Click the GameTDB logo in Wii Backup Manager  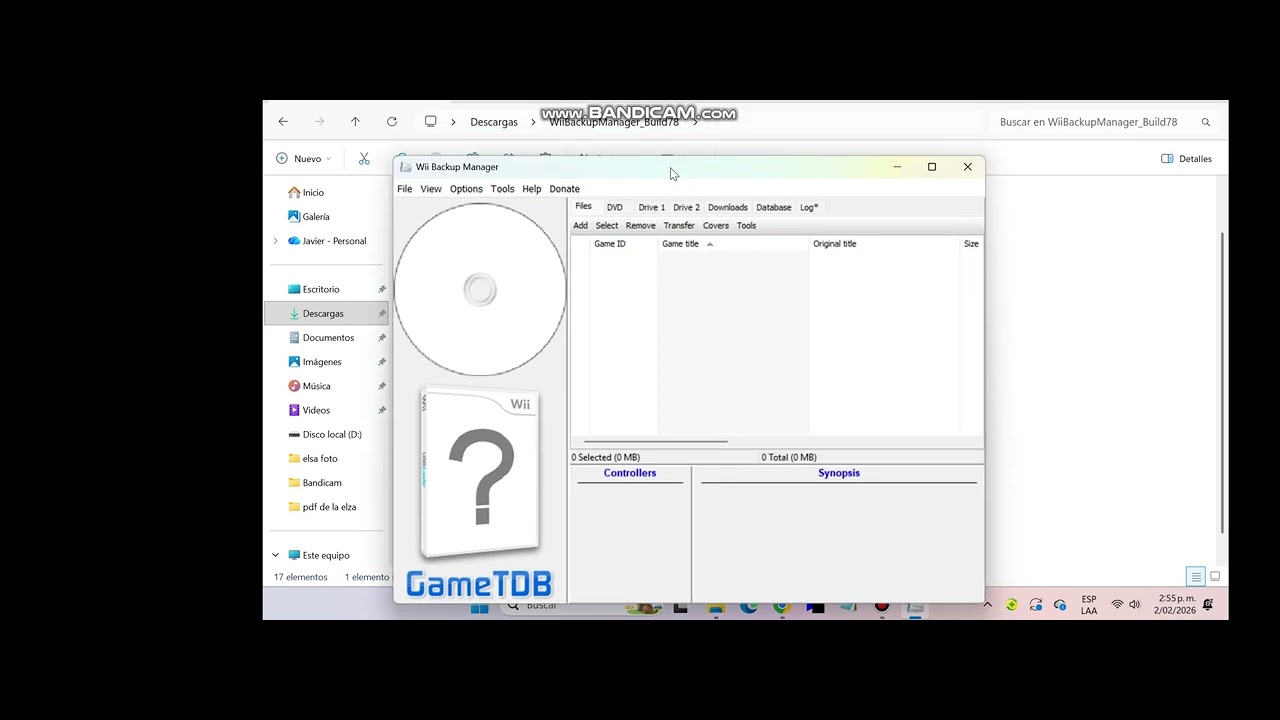pos(479,584)
